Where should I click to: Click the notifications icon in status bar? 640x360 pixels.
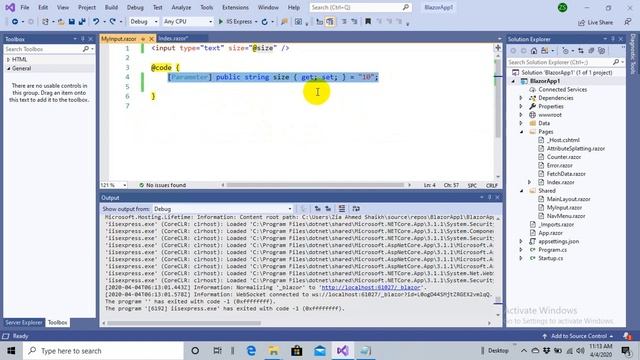[x=627, y=336]
